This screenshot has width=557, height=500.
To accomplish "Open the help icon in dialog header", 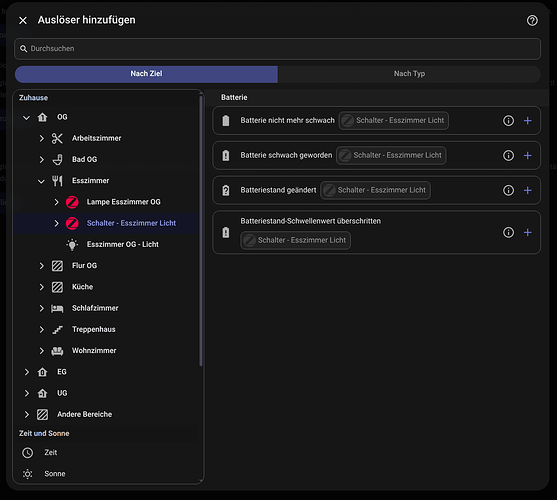I will click(532, 21).
